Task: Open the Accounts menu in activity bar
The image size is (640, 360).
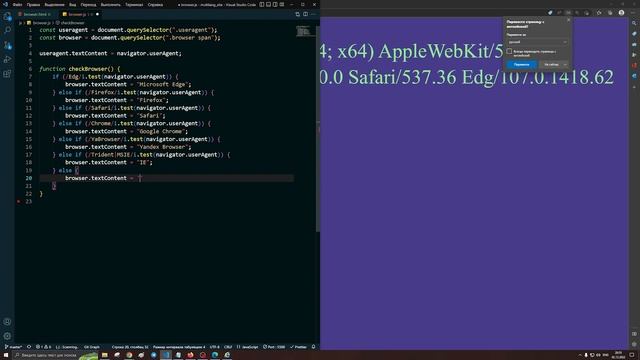Action: tap(7, 322)
